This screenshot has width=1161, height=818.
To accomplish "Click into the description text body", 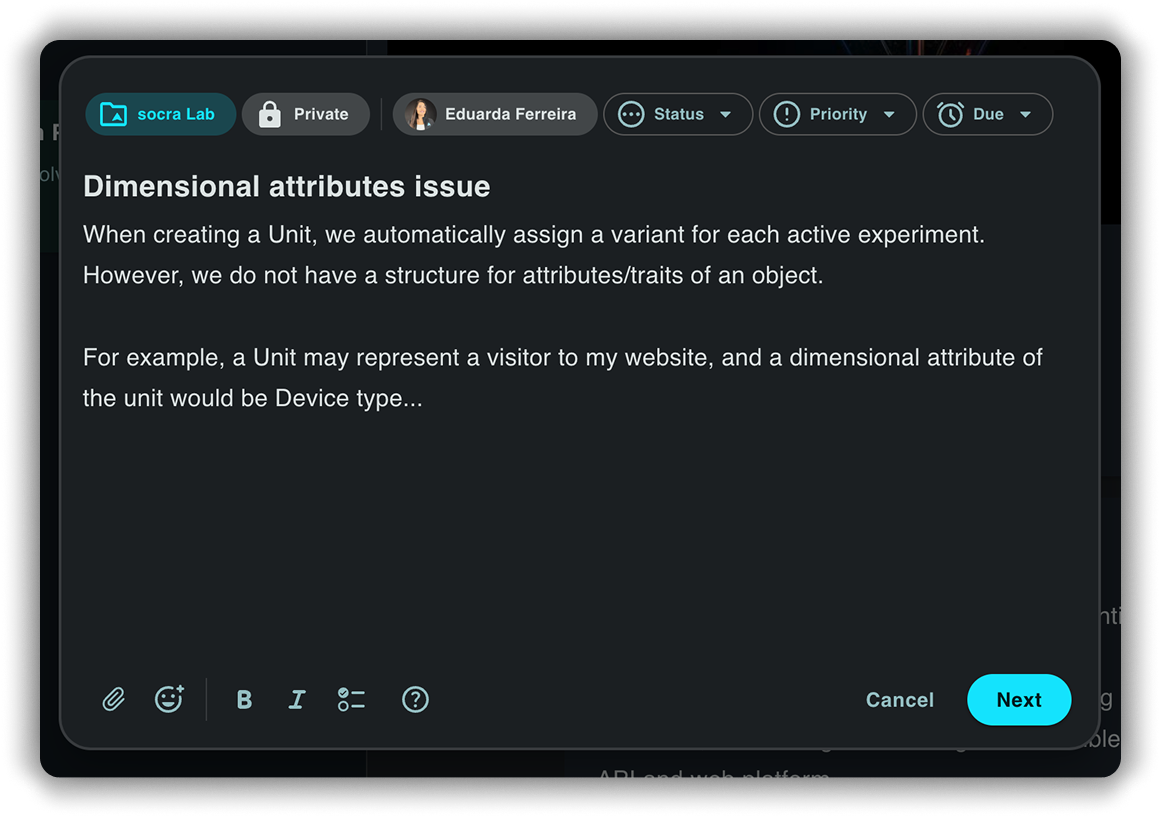I will click(560, 315).
